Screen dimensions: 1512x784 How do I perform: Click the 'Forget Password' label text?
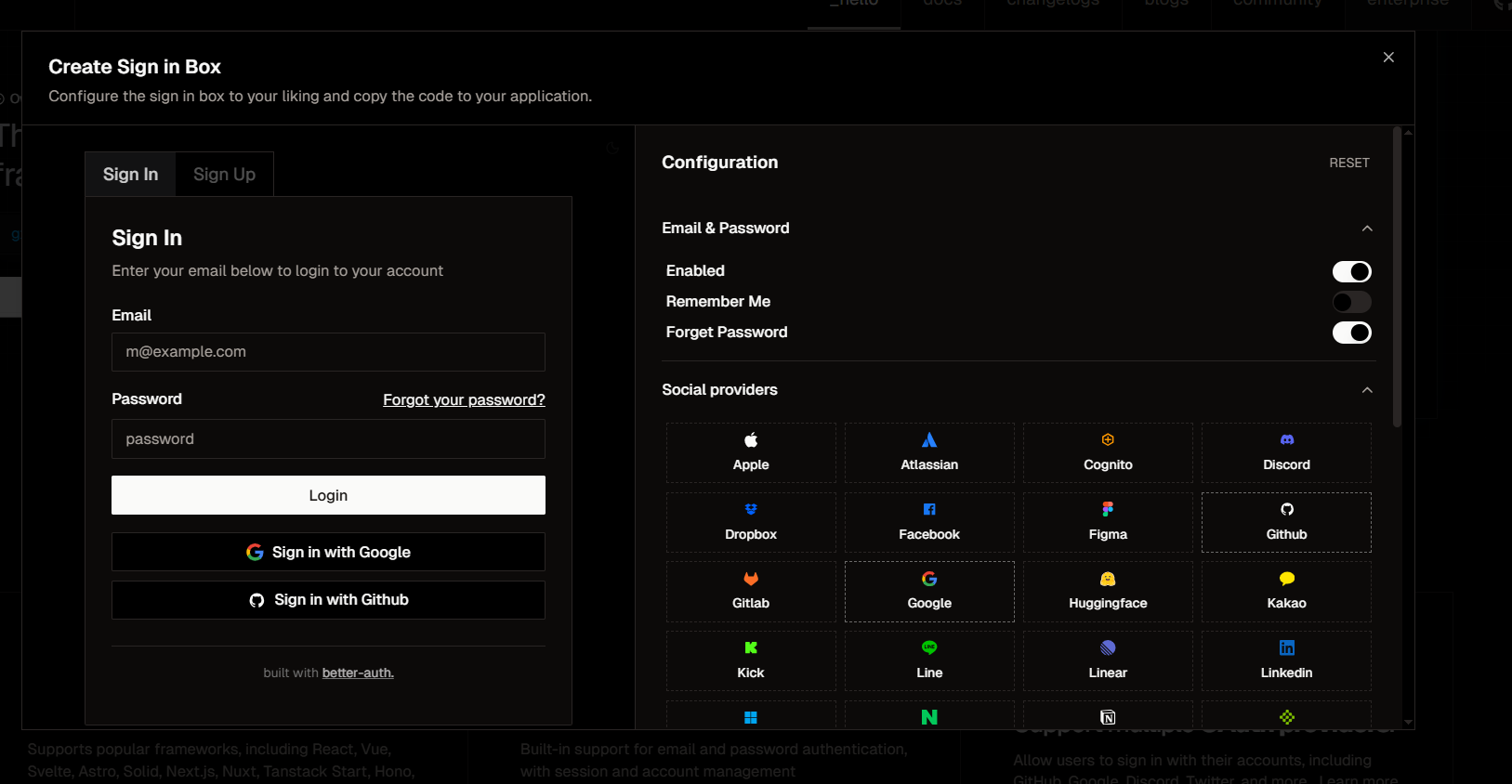(x=727, y=333)
